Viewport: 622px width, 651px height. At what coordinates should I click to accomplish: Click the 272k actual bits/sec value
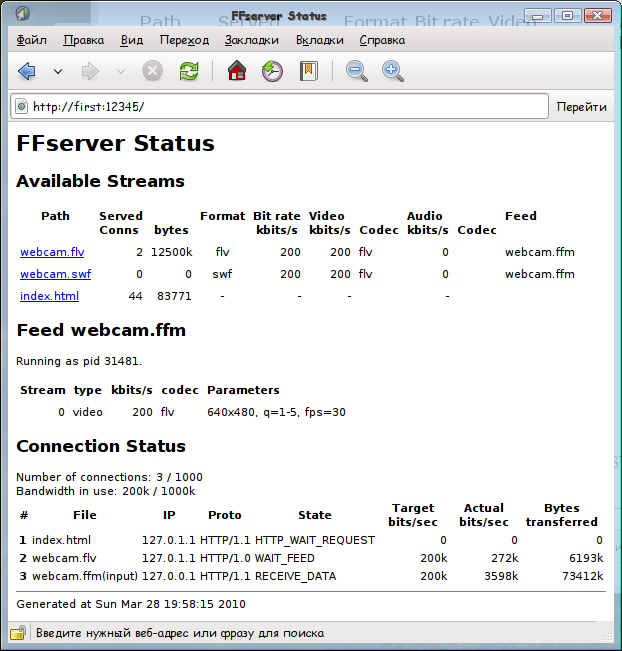tap(504, 558)
